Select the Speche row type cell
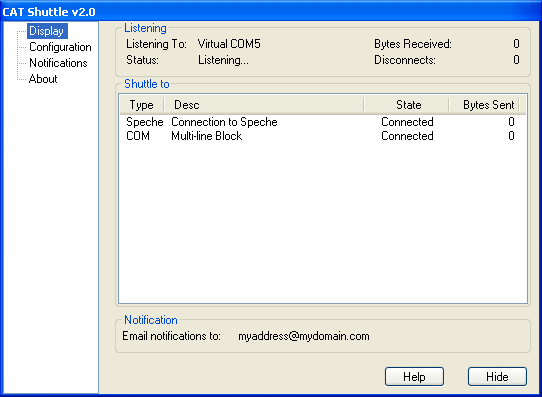 (144, 122)
